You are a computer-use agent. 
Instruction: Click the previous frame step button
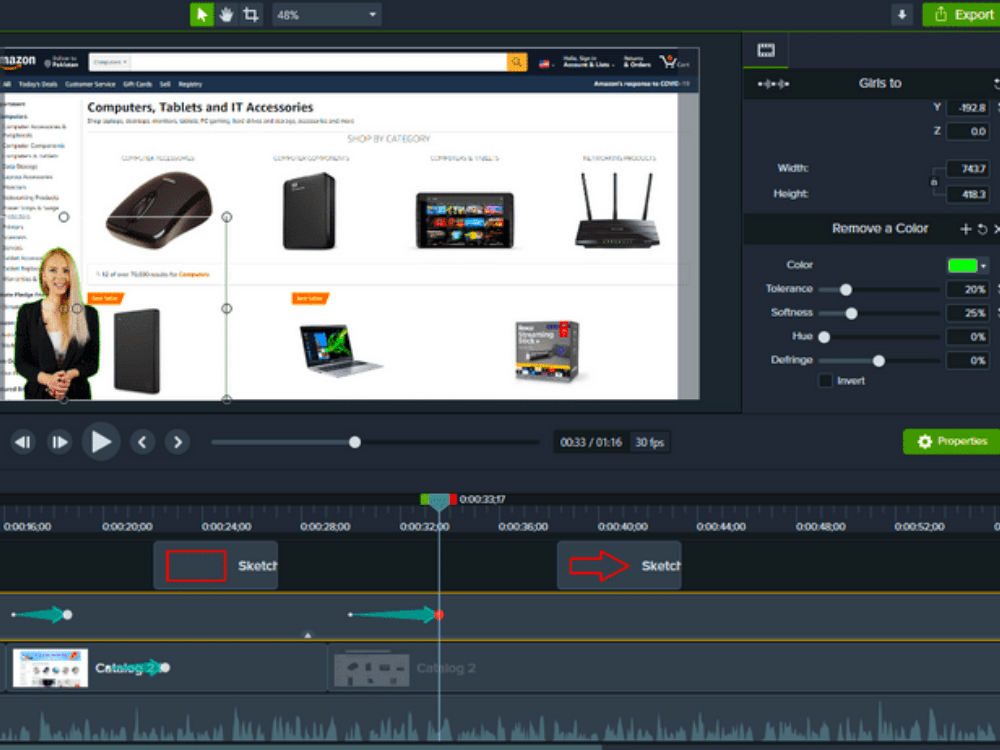coord(23,442)
